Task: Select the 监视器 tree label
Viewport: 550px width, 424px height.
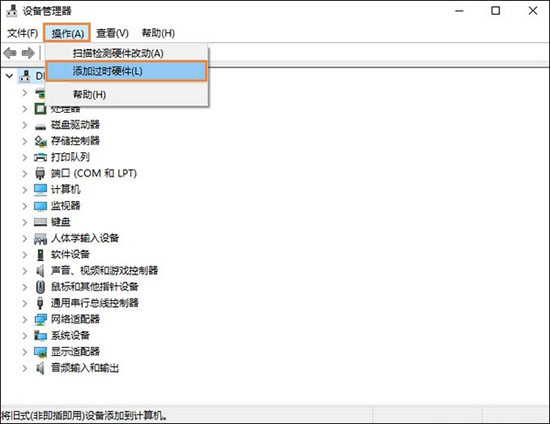Action: pos(66,206)
